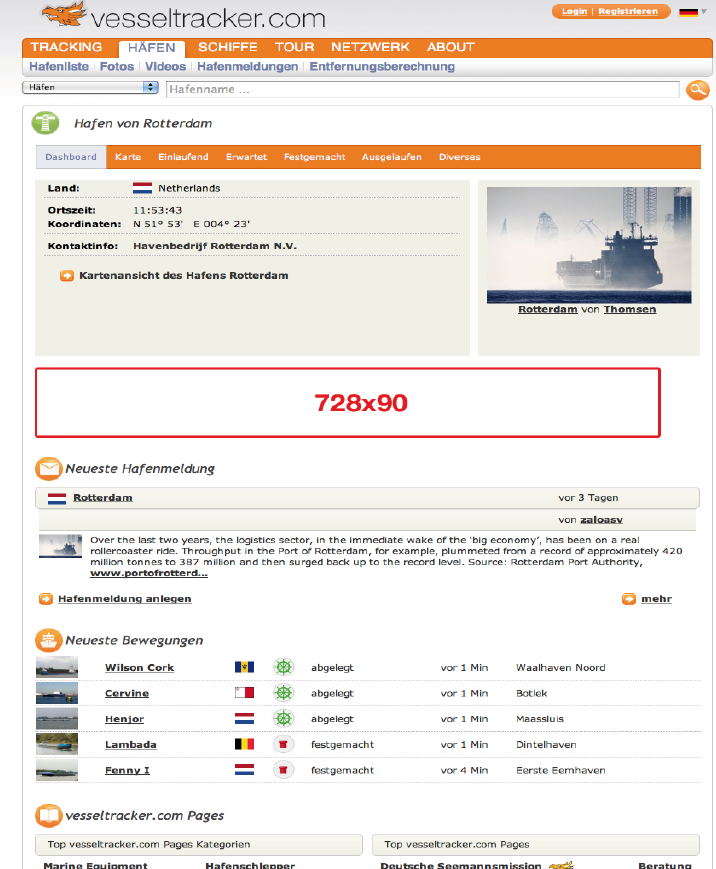Switch to the Einlaufend tab
The width and height of the screenshot is (716, 869).
coord(183,157)
